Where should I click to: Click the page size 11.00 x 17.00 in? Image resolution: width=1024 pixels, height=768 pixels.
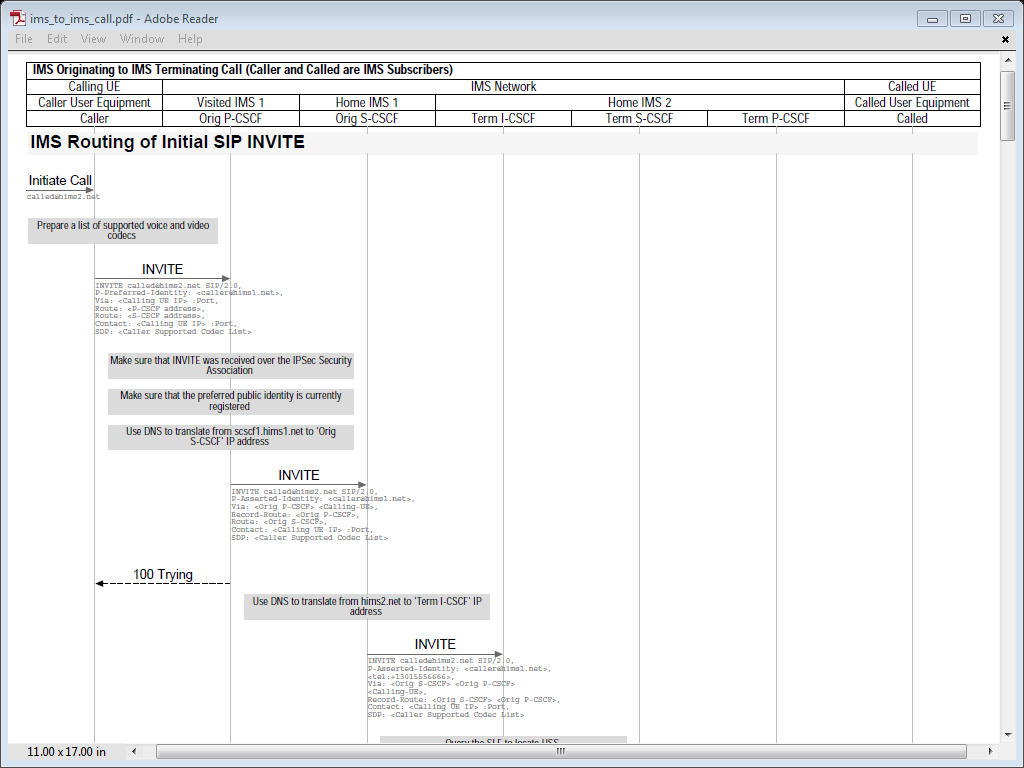point(66,752)
